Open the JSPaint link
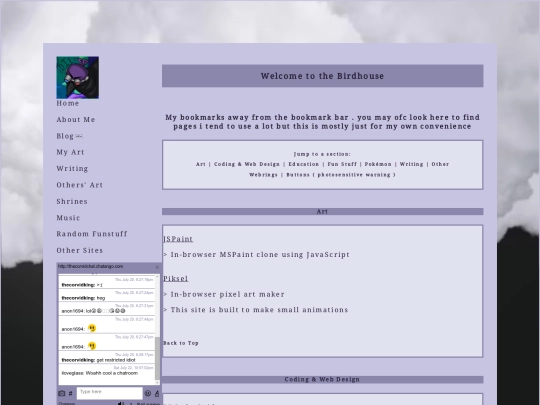540x405 pixels. click(178, 239)
